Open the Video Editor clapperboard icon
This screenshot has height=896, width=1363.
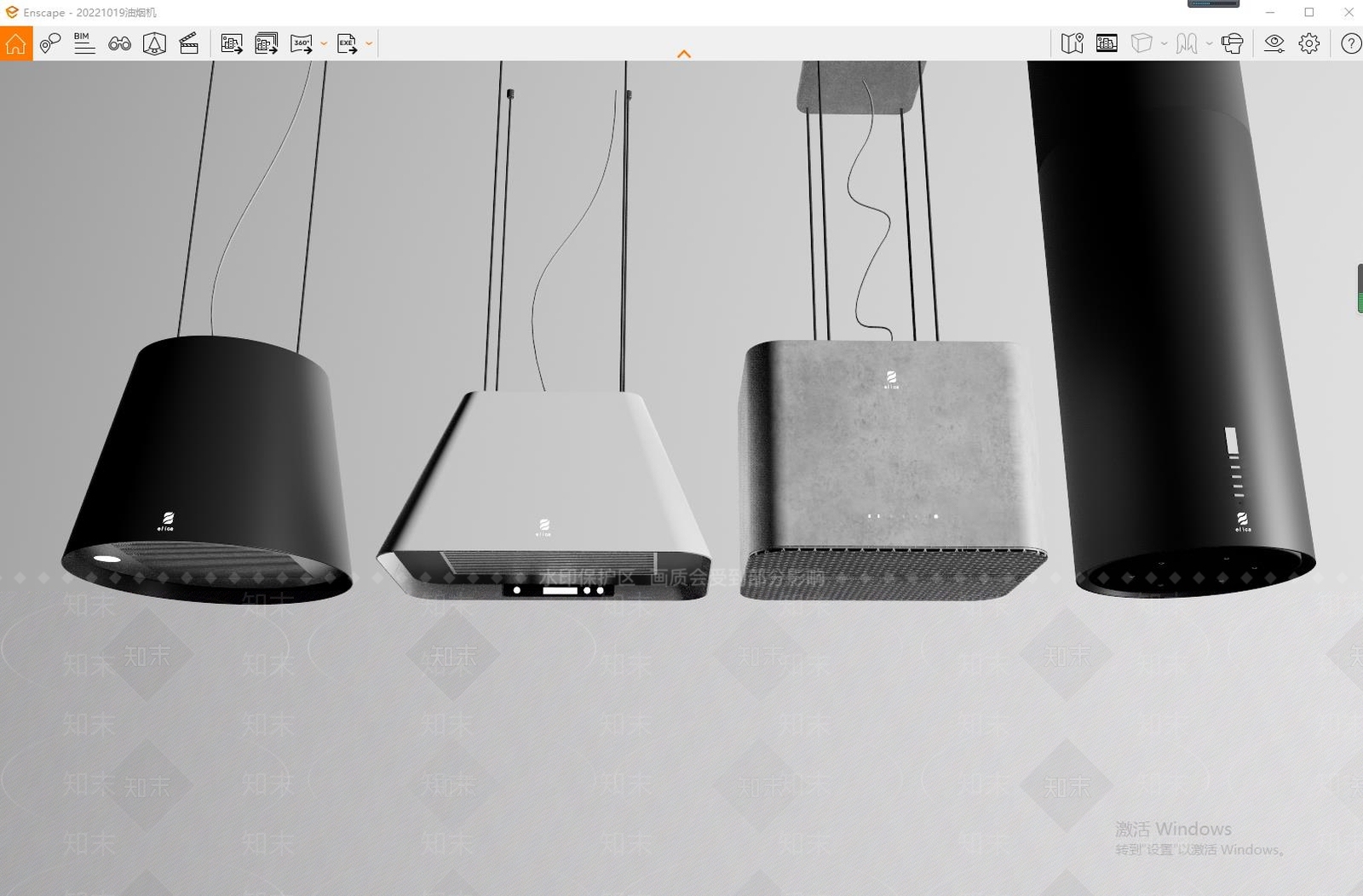click(189, 43)
